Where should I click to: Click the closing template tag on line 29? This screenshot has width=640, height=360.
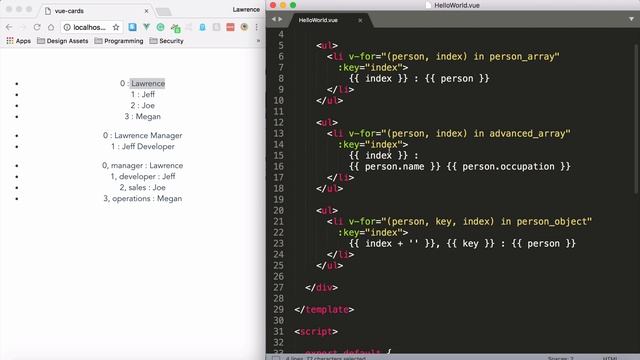click(324, 310)
